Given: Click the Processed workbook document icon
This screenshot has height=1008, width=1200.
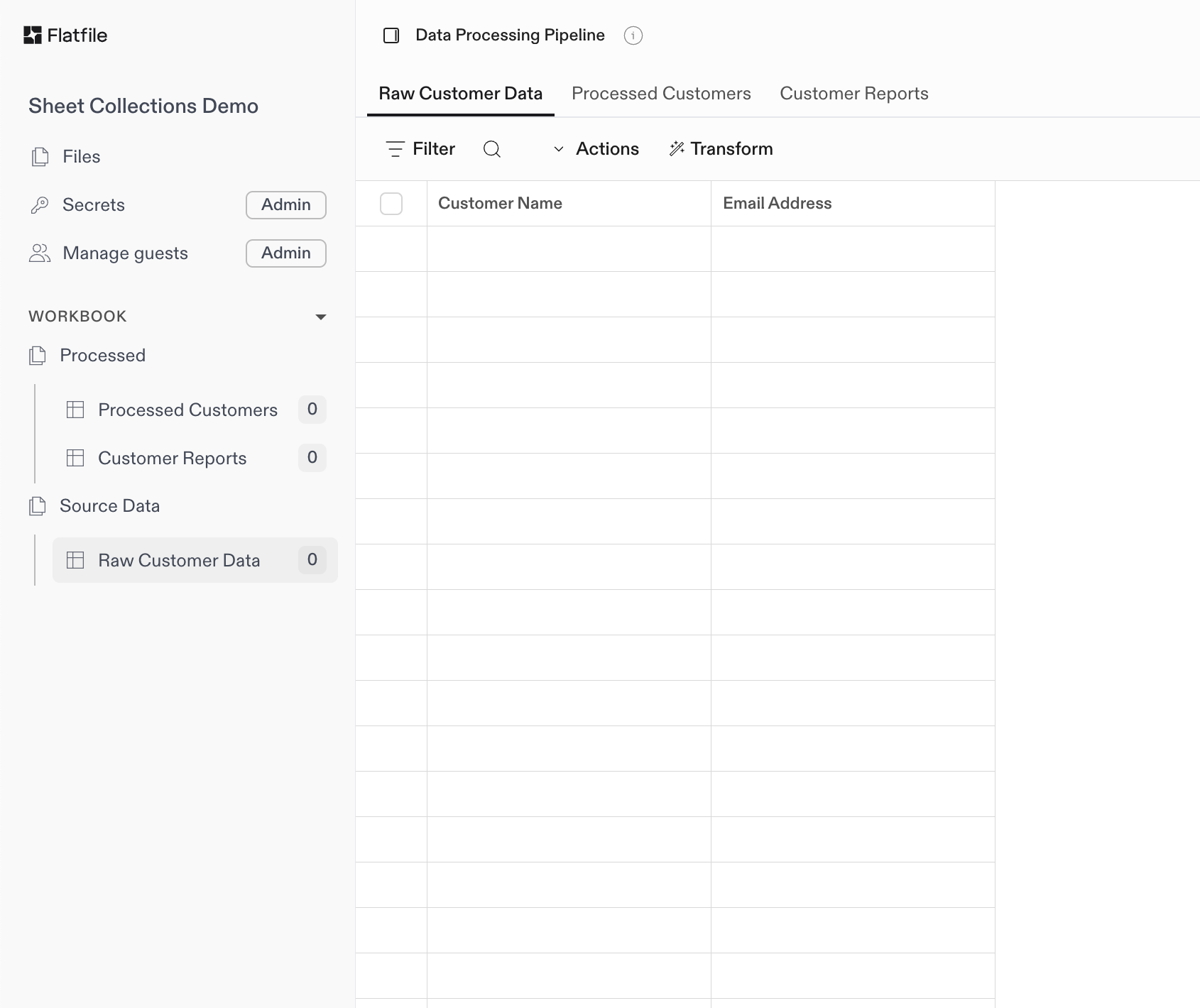Looking at the screenshot, I should [x=38, y=356].
